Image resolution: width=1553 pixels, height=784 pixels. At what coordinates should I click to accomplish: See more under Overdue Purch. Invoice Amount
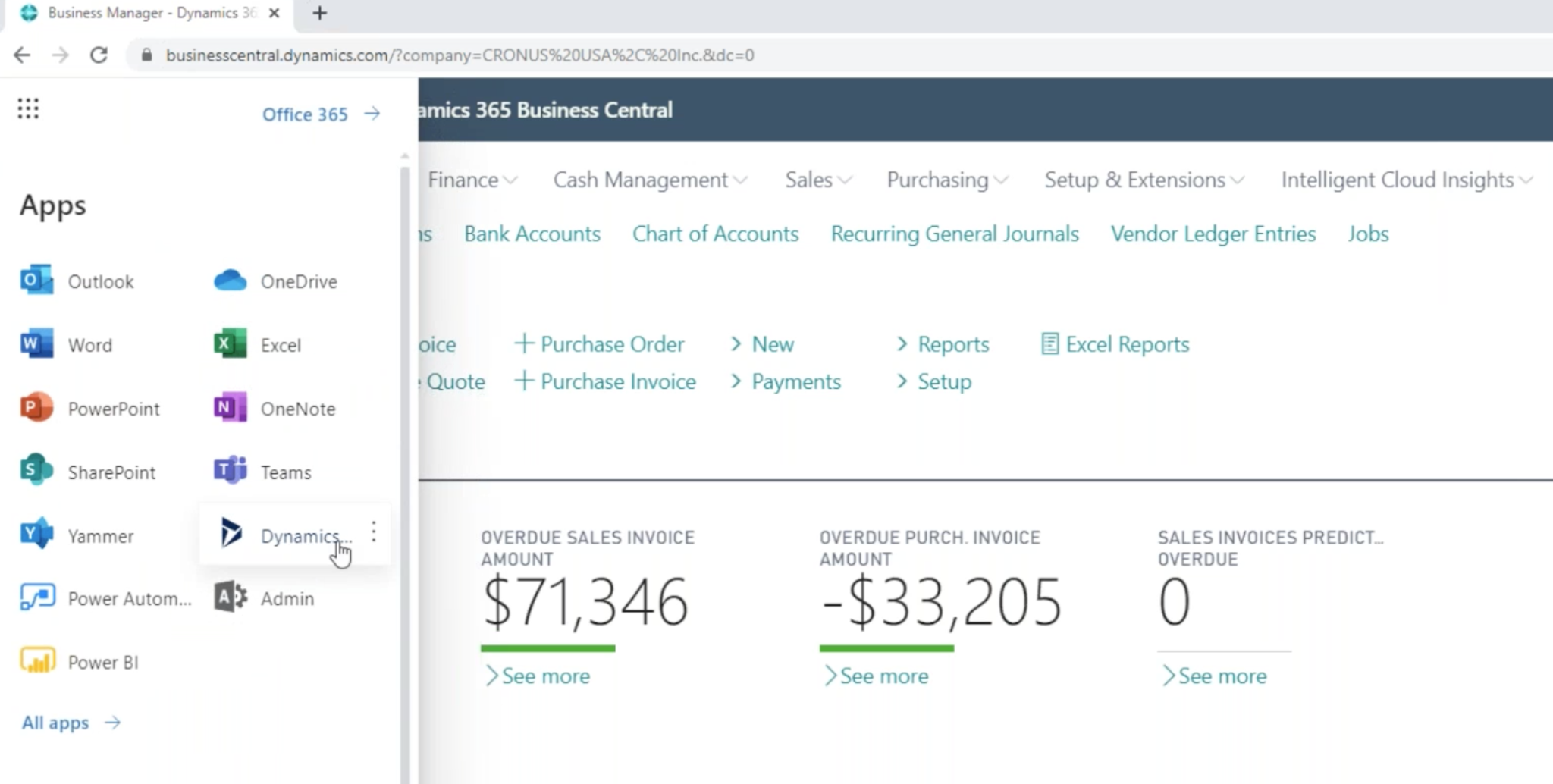point(876,676)
